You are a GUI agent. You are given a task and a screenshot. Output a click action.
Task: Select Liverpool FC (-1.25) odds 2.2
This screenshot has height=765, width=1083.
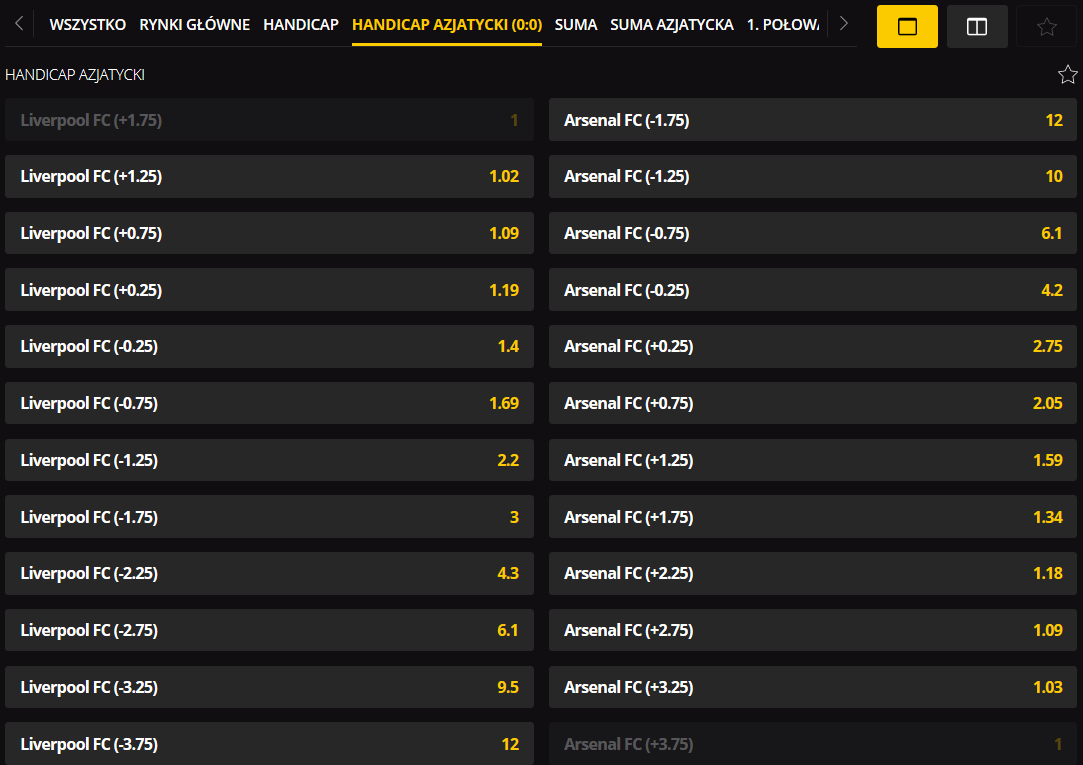[x=269, y=460]
